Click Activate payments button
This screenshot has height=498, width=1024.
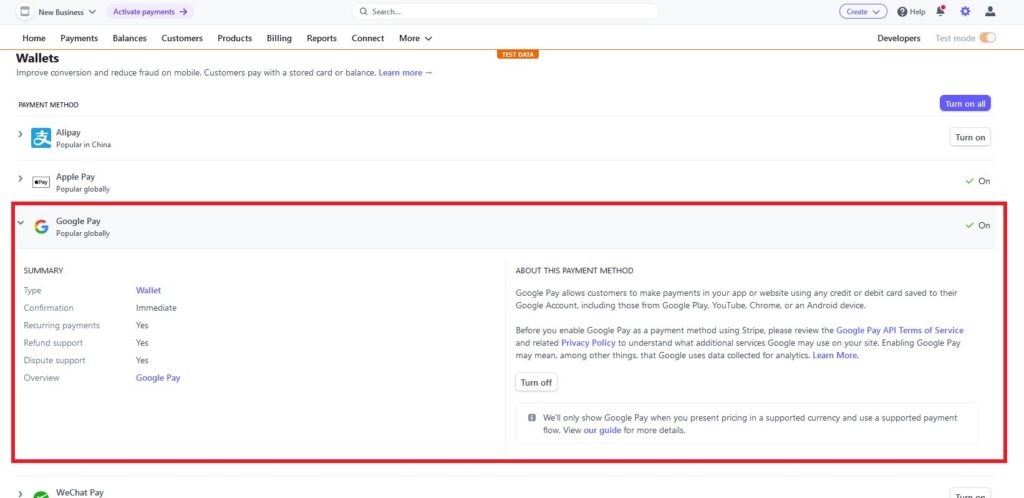point(150,12)
